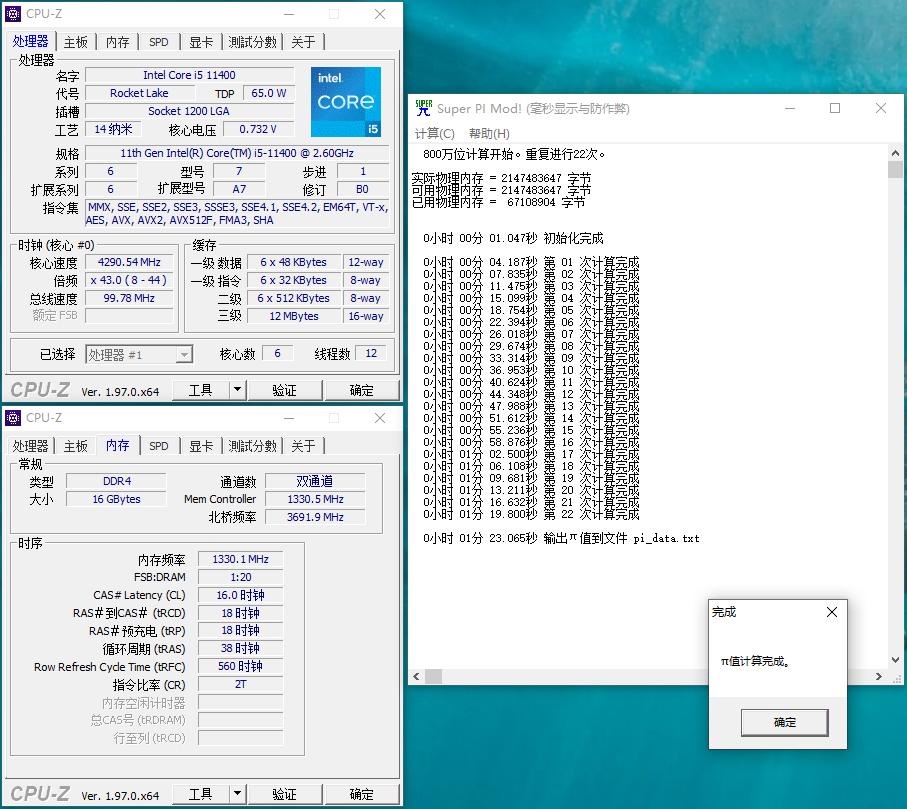Click the 验证 (Validate) button in CPU-Z
The image size is (907, 809).
pyautogui.click(x=285, y=390)
